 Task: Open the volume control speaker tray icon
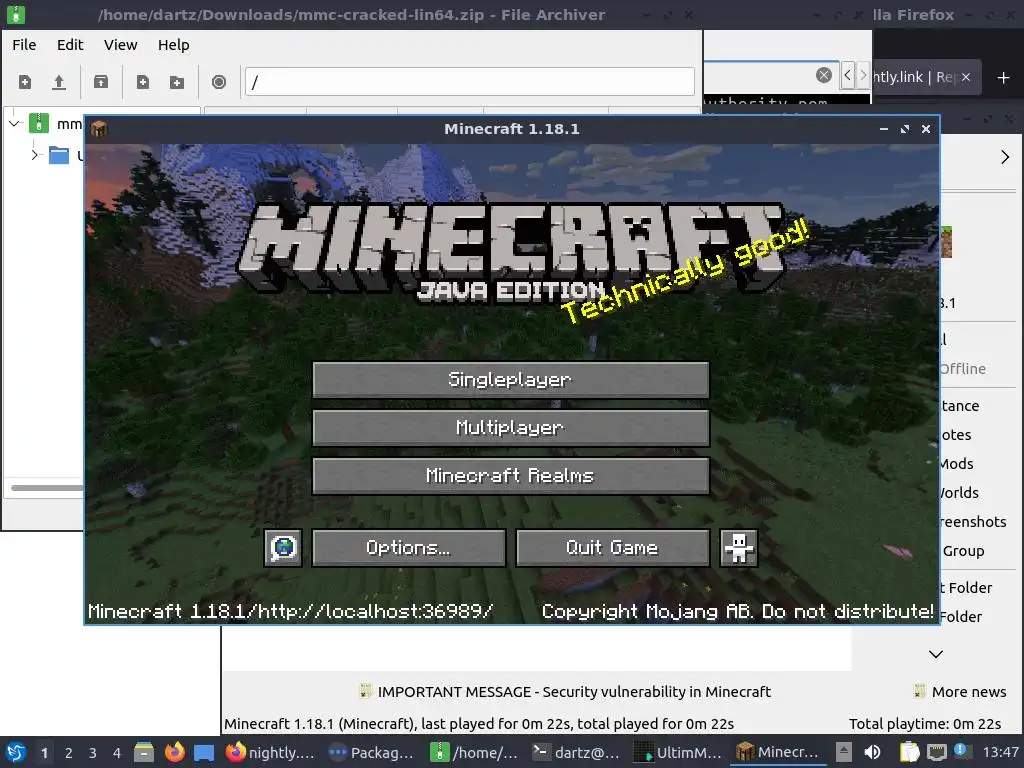tap(872, 752)
